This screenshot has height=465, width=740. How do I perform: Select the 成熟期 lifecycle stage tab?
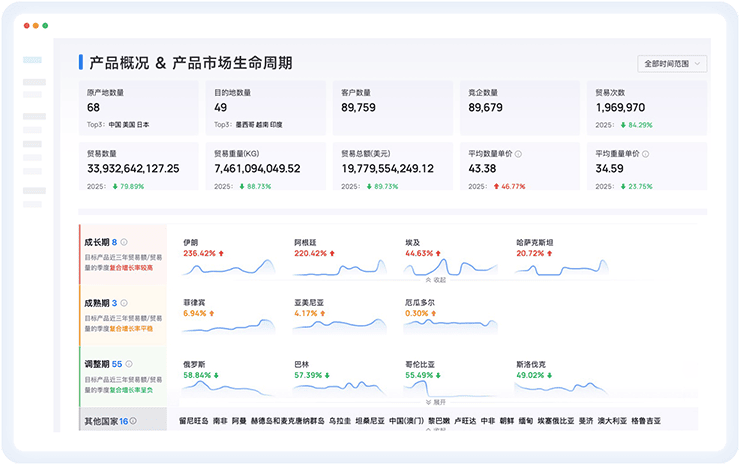100,302
